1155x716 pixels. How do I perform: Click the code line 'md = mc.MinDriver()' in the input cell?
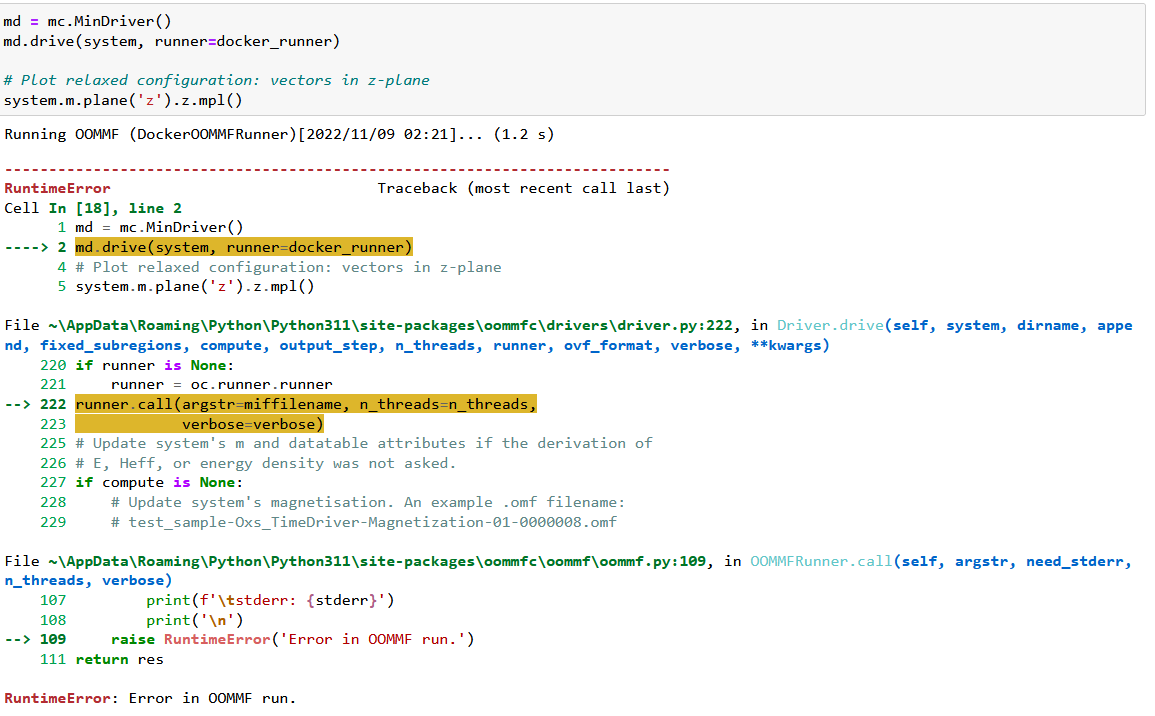87,21
